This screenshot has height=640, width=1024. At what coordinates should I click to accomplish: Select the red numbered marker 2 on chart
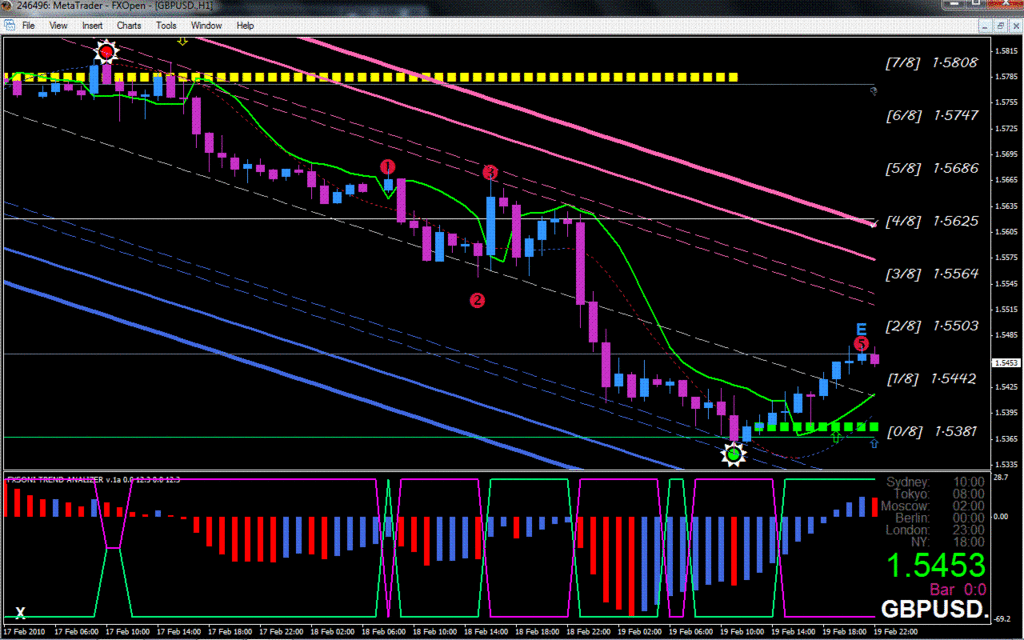[477, 299]
